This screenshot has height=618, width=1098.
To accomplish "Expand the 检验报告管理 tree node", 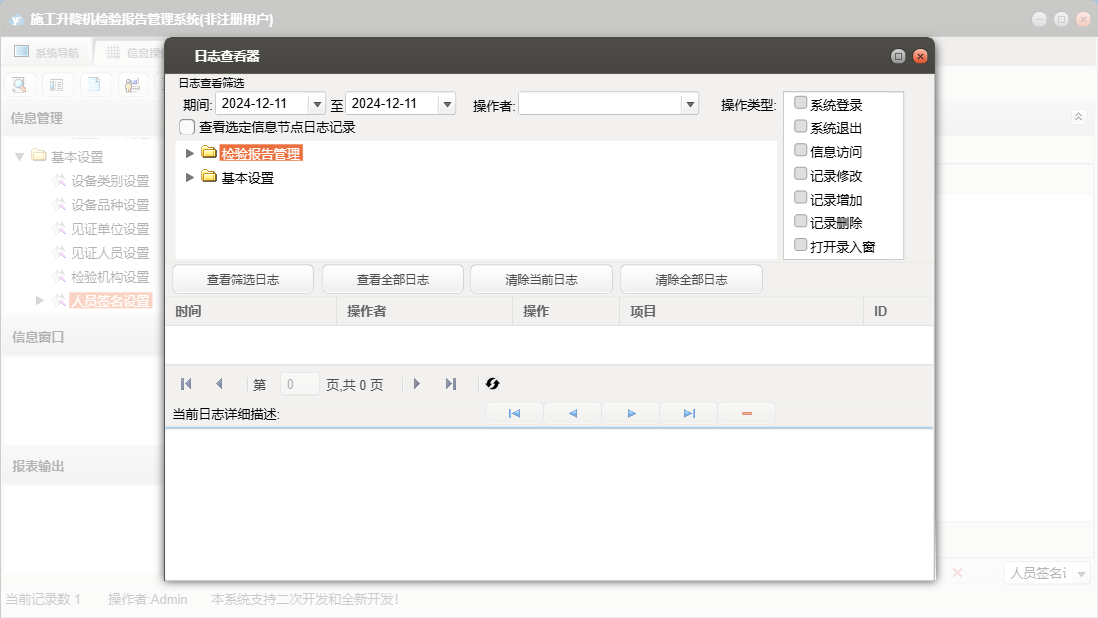I will [x=190, y=153].
